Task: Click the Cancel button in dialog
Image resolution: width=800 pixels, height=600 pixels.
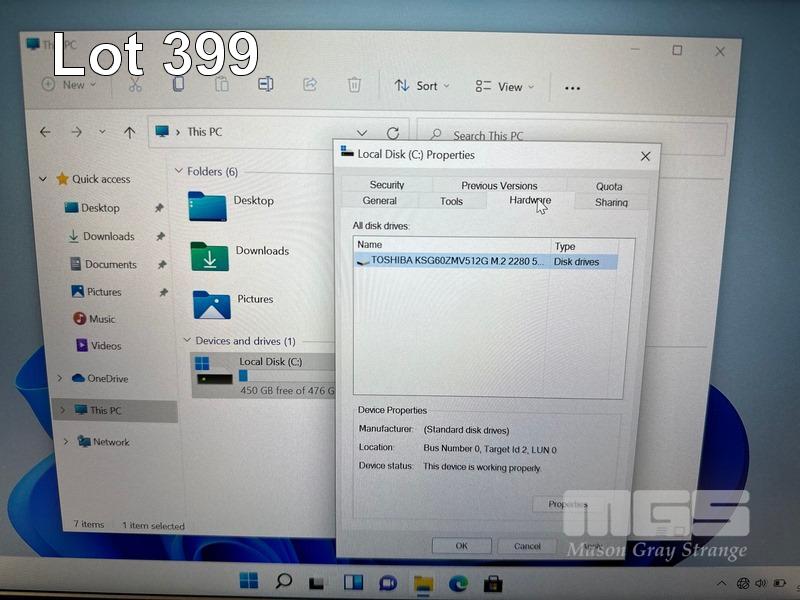Action: (527, 546)
